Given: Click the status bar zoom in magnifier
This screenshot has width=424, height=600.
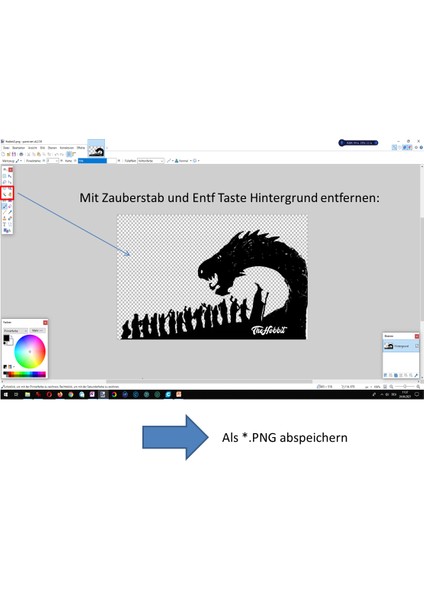Looking at the screenshot, I should [418, 386].
